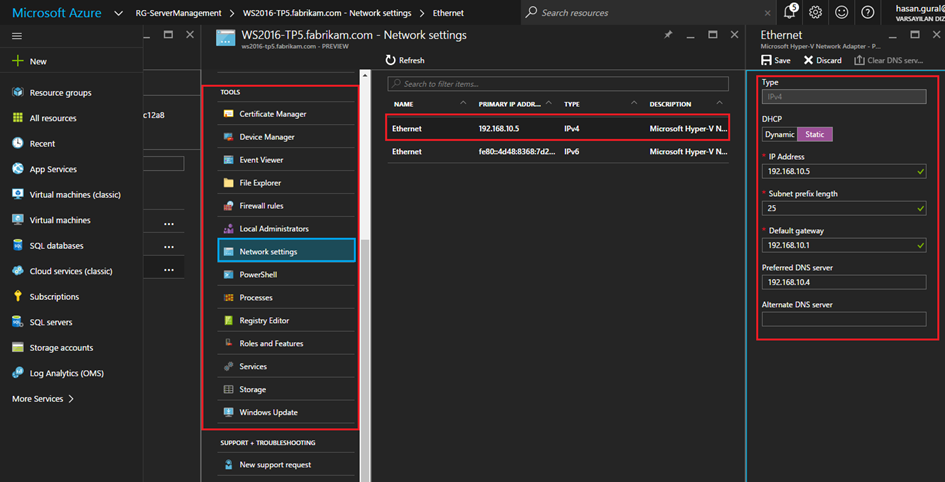Click the feedback smiley icon

tap(841, 12)
